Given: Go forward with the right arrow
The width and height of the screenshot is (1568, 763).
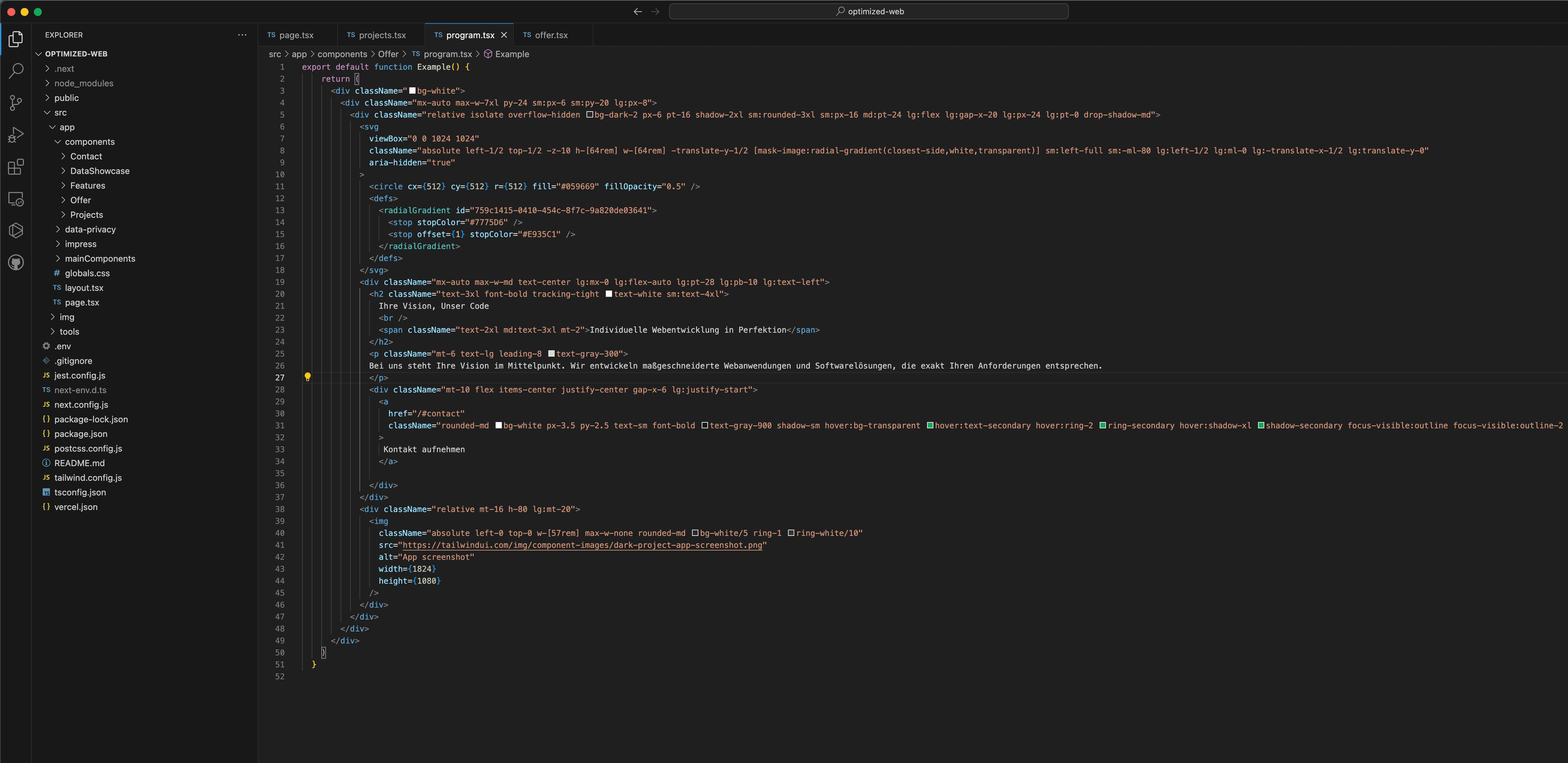Looking at the screenshot, I should 655,11.
